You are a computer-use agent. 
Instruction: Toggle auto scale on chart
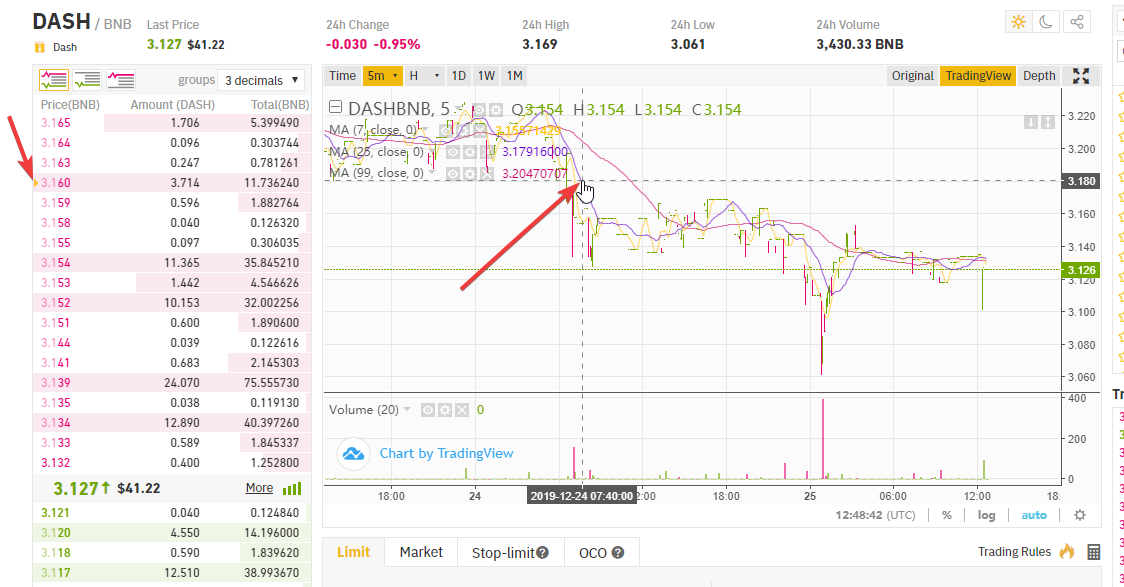click(x=1034, y=515)
